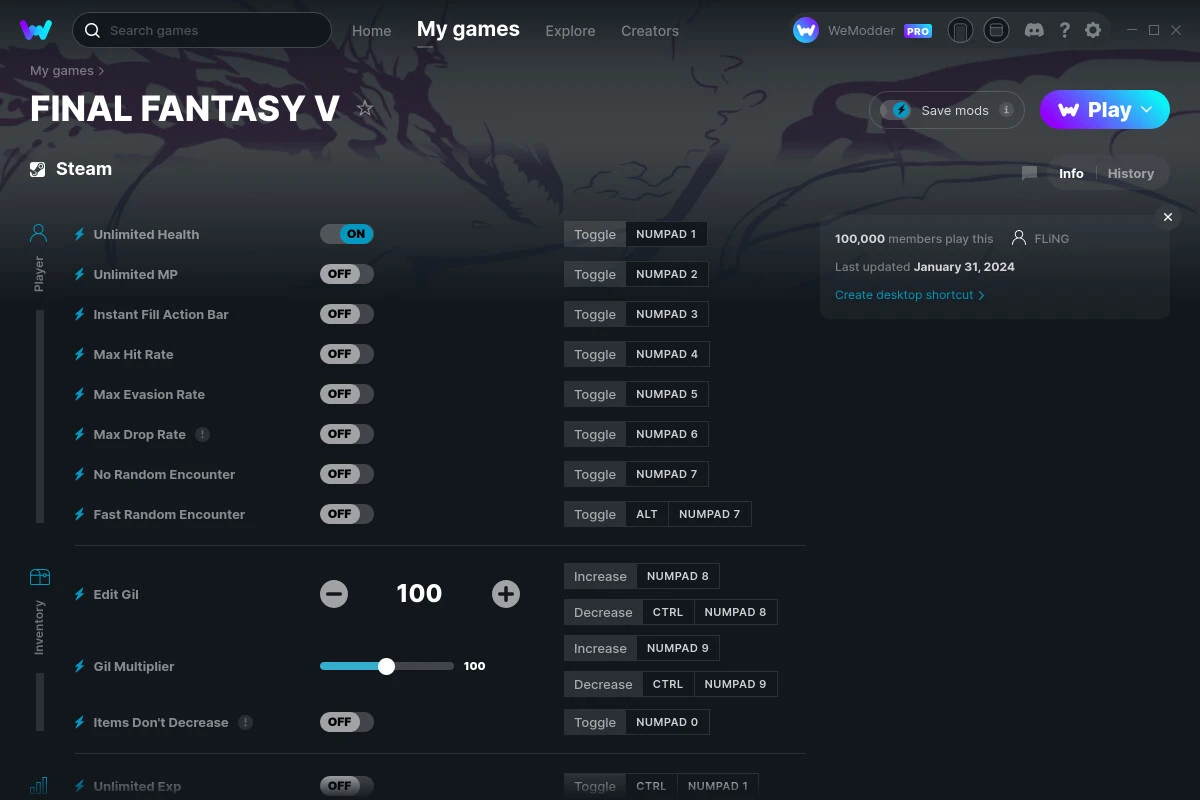Image resolution: width=1200 pixels, height=800 pixels.
Task: Click the My games breadcrumb link
Action: 62,71
